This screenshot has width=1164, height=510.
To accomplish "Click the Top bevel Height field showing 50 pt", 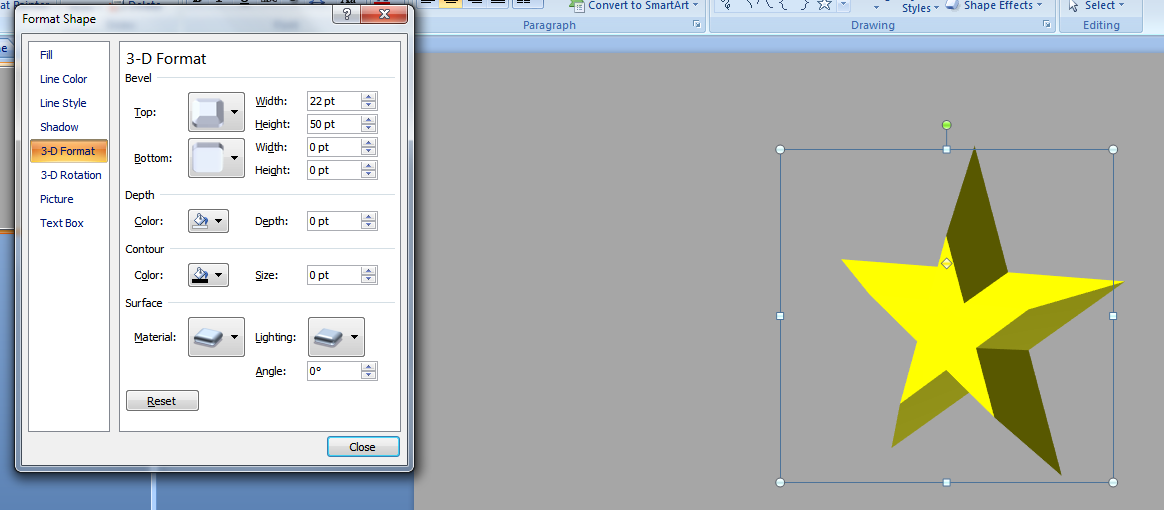I will [334, 124].
